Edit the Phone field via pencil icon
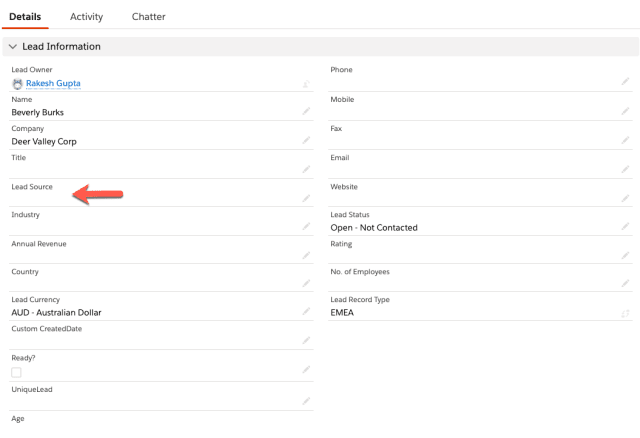The height and width of the screenshot is (438, 640). [625, 82]
